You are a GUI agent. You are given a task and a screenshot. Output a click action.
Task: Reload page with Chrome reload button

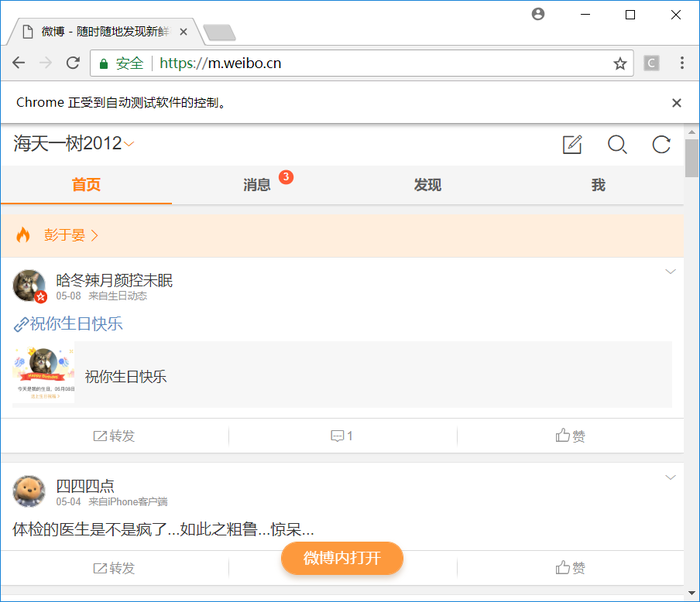pos(73,63)
